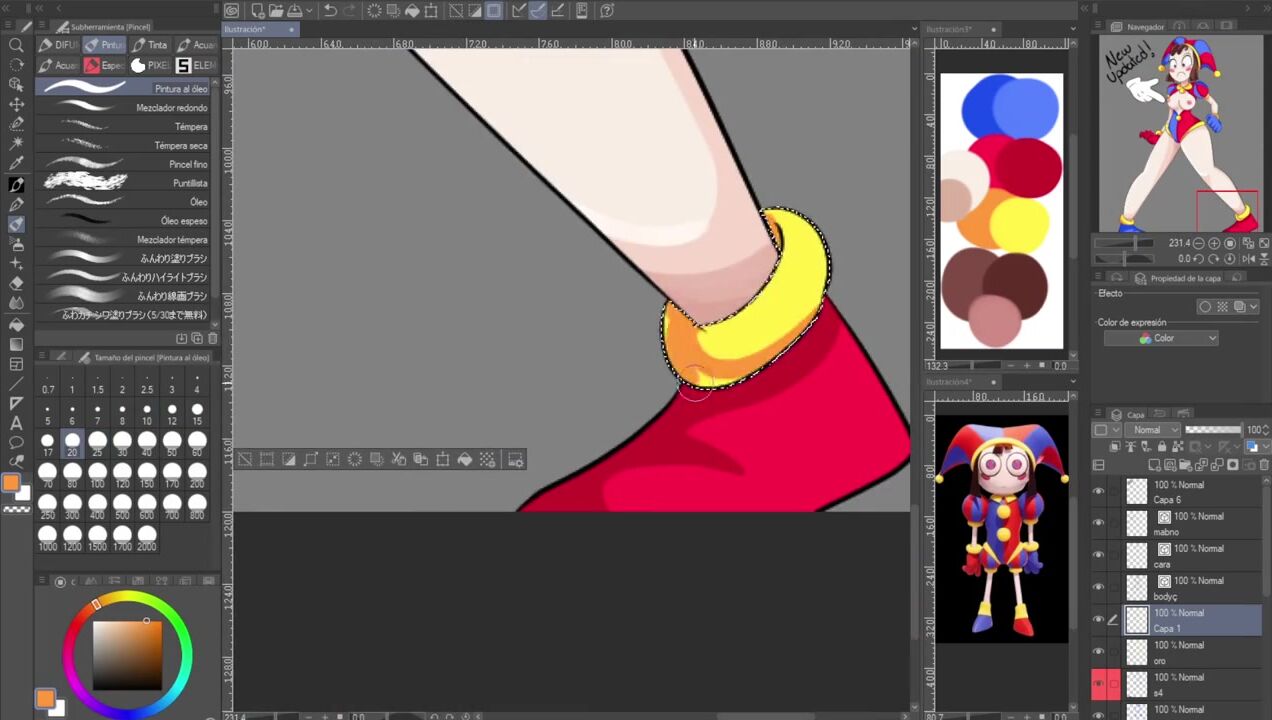Select the bodyç layer thumbnail

pos(1137,588)
